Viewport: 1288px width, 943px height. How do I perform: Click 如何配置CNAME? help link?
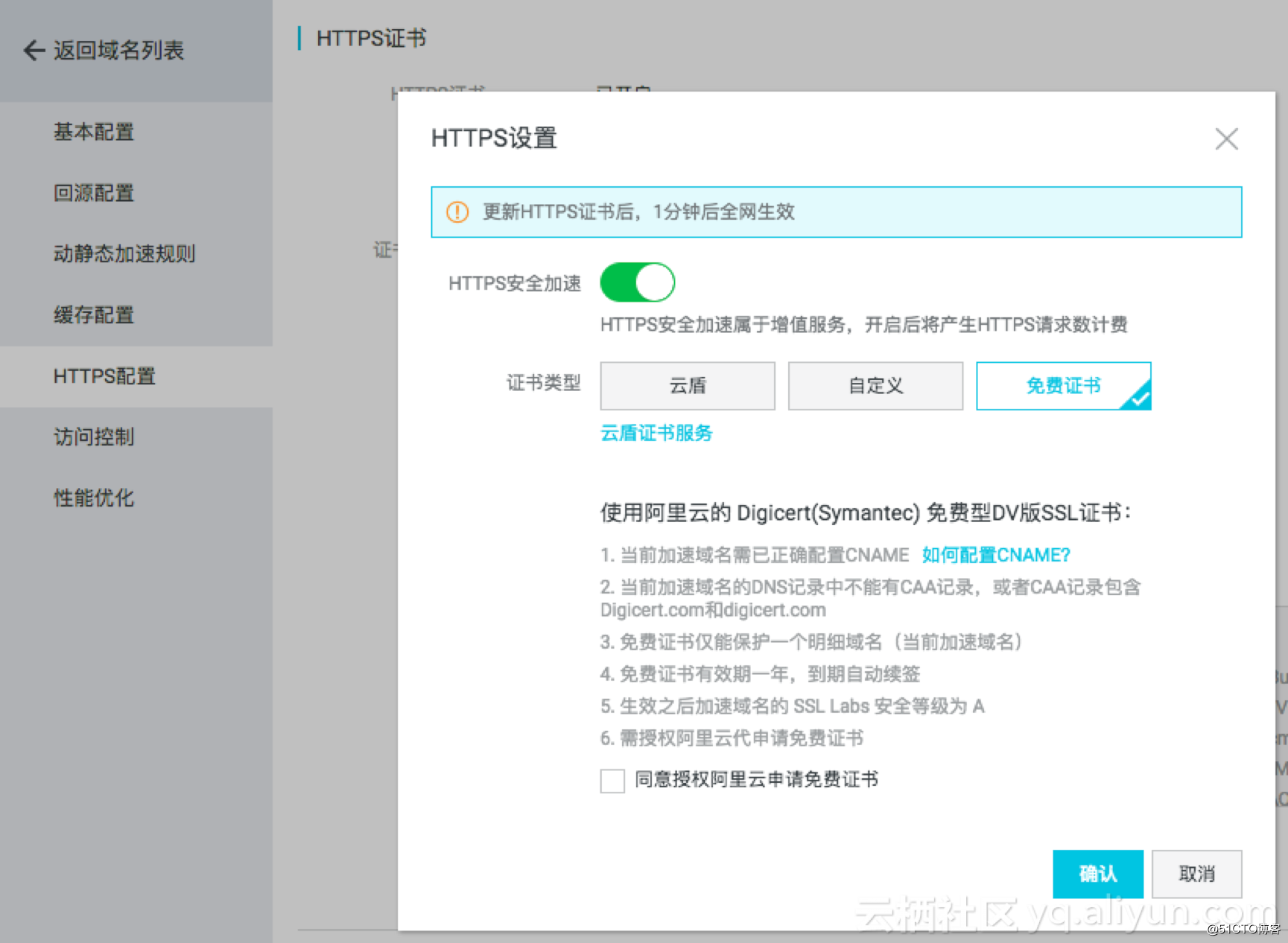click(x=994, y=554)
